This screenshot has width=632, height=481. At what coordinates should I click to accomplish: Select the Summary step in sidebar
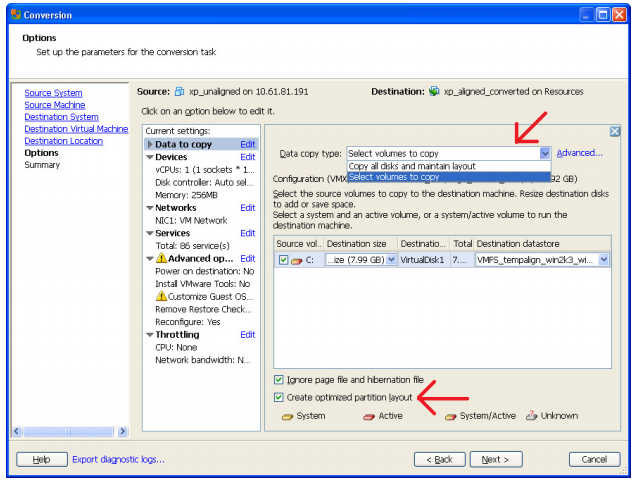(x=42, y=165)
